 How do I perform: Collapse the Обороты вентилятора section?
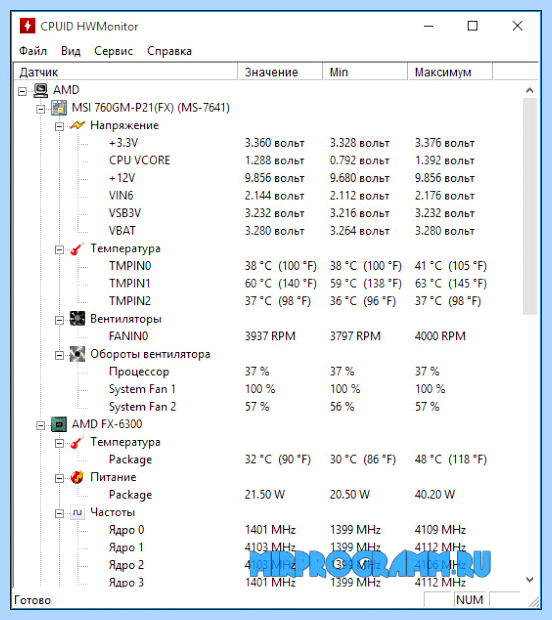point(59,355)
